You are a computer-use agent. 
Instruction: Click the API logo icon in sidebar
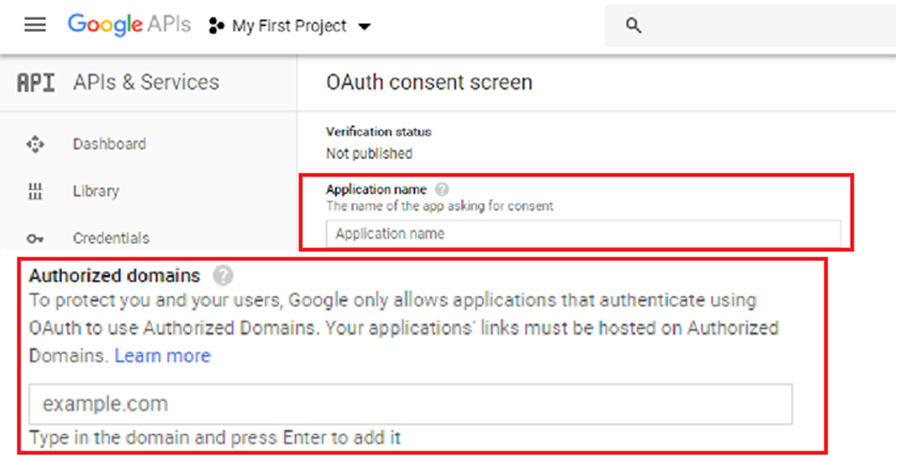coord(36,83)
